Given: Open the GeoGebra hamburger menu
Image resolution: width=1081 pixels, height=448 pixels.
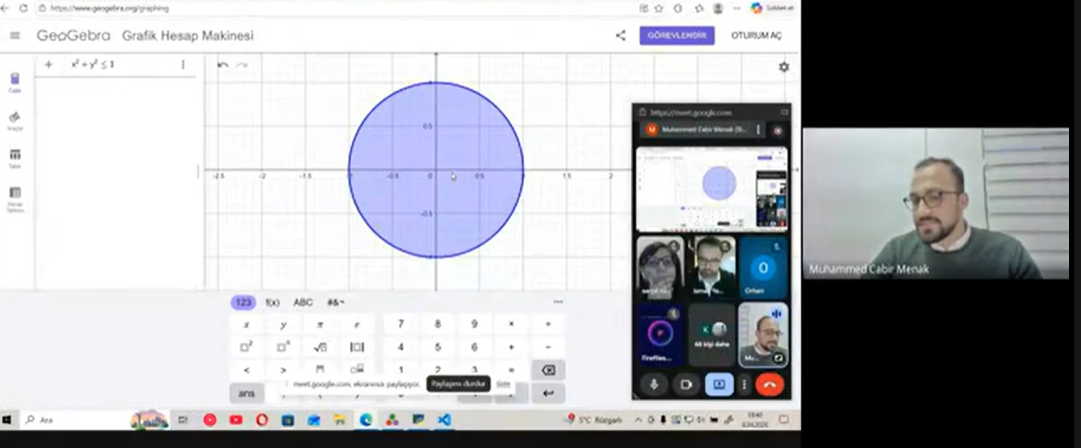Looking at the screenshot, I should pos(15,36).
